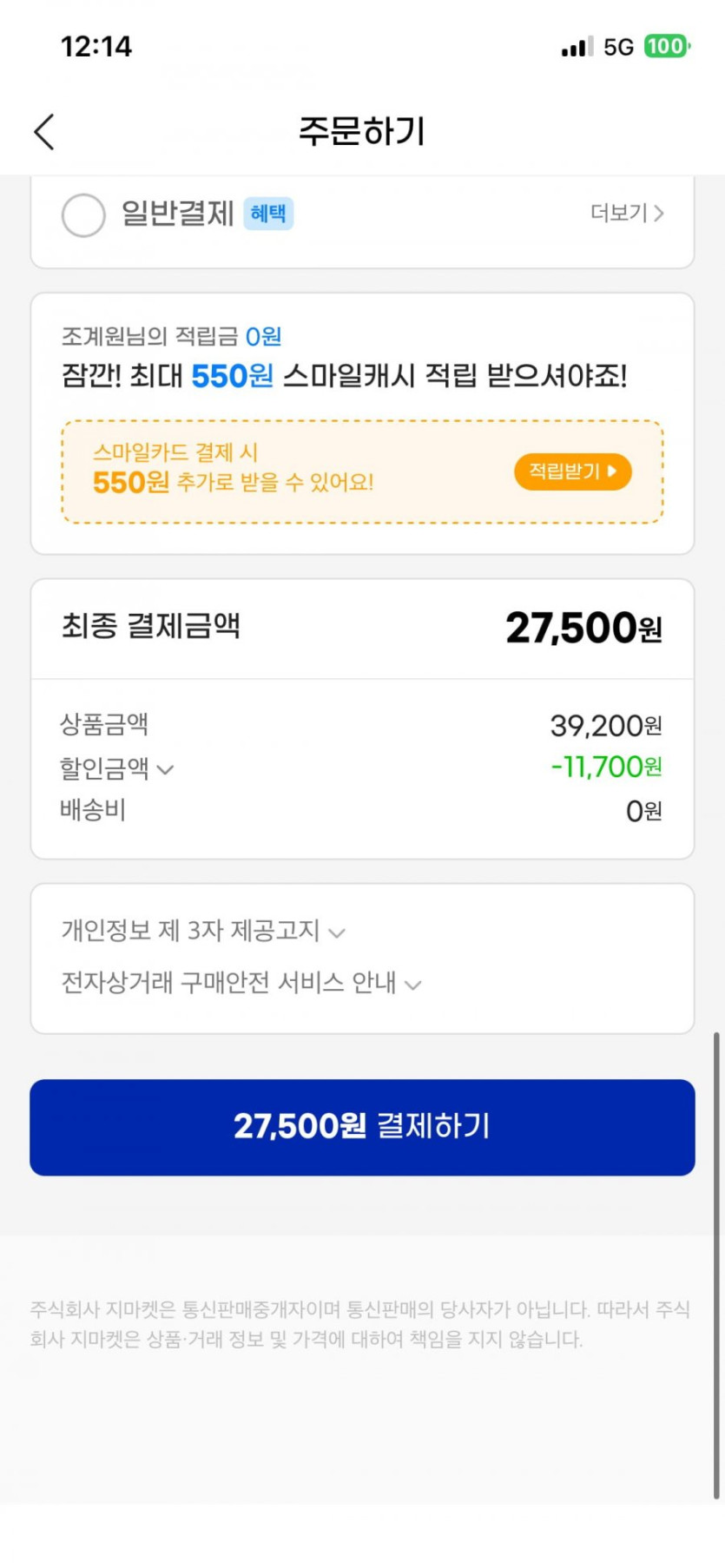The height and width of the screenshot is (1568, 725).
Task: Tap the back arrow in the header
Action: point(45,132)
